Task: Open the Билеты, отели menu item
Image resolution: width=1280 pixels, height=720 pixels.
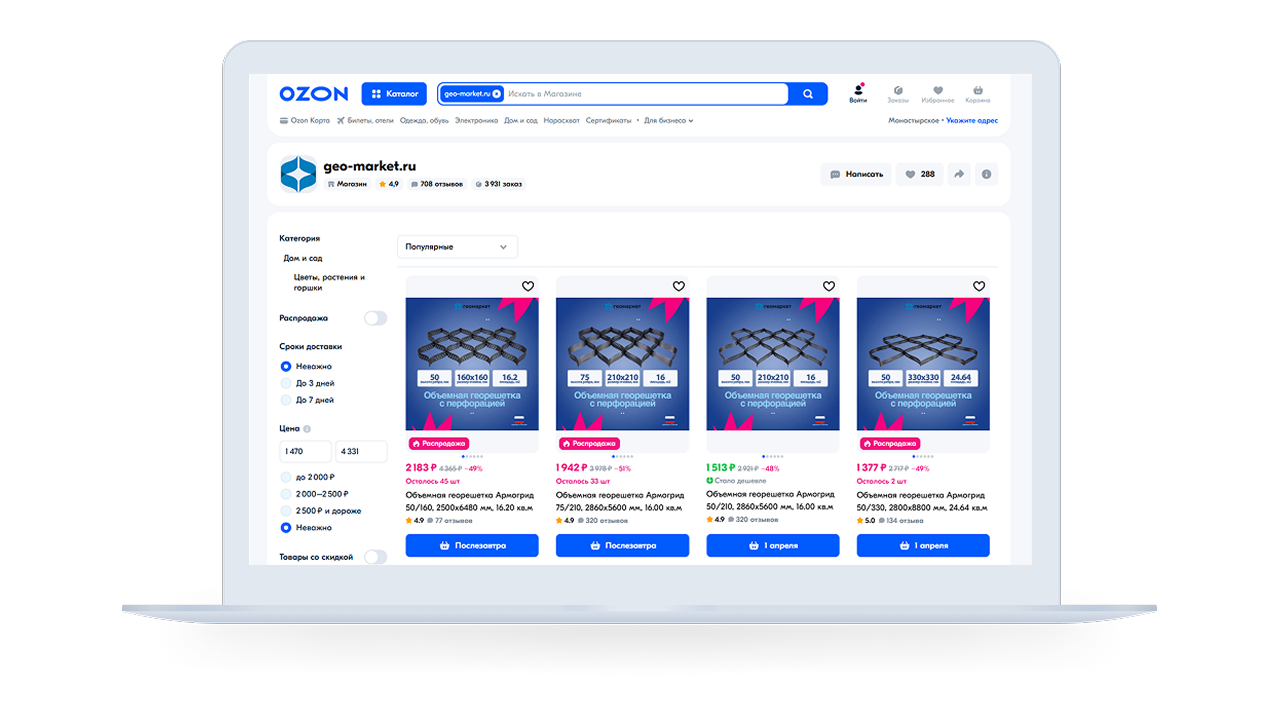Action: pyautogui.click(x=365, y=121)
